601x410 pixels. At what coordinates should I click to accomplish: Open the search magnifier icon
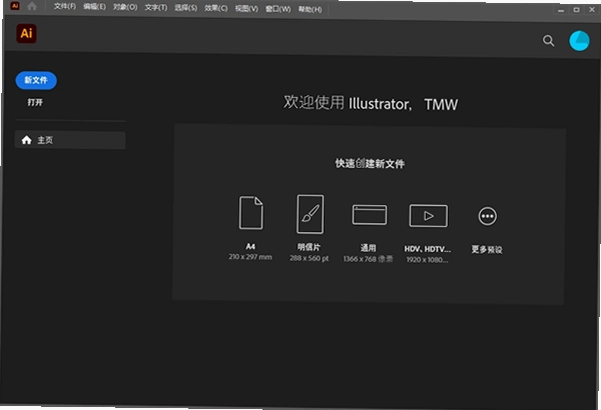point(548,40)
